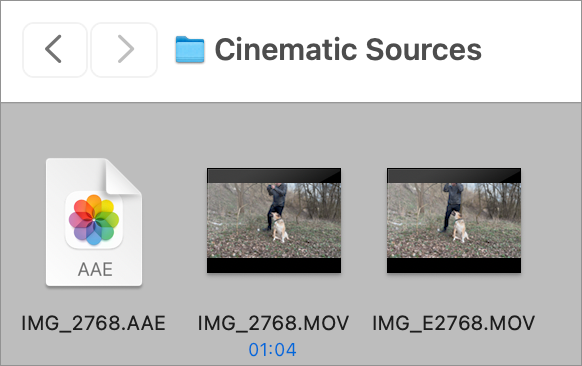Click the 01:04 duration under IMG_2768.MOV
582x366 pixels.
point(272,350)
